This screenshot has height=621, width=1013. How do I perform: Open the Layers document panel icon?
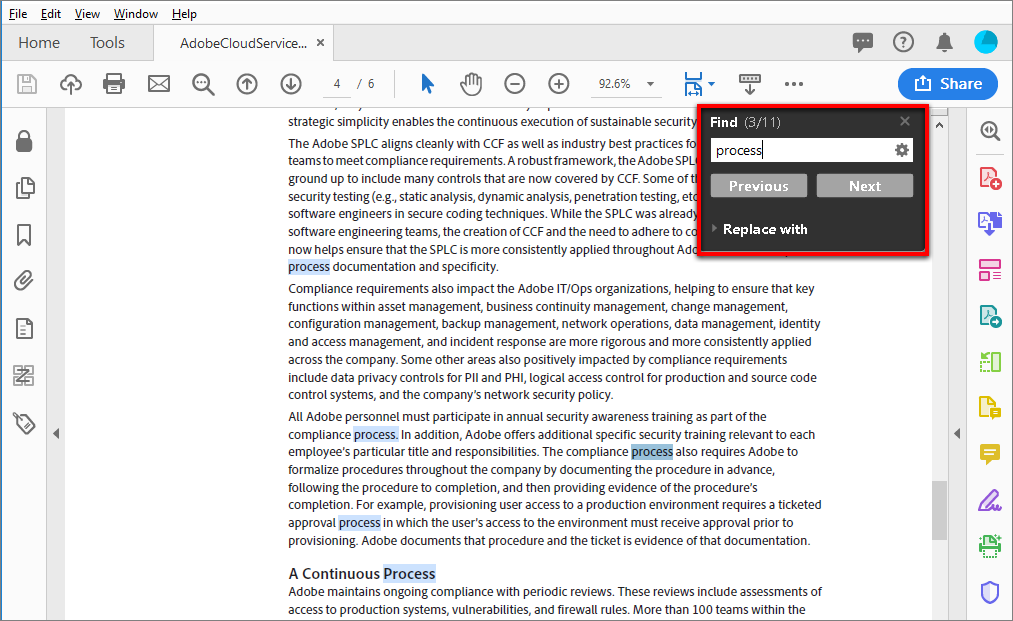[24, 328]
